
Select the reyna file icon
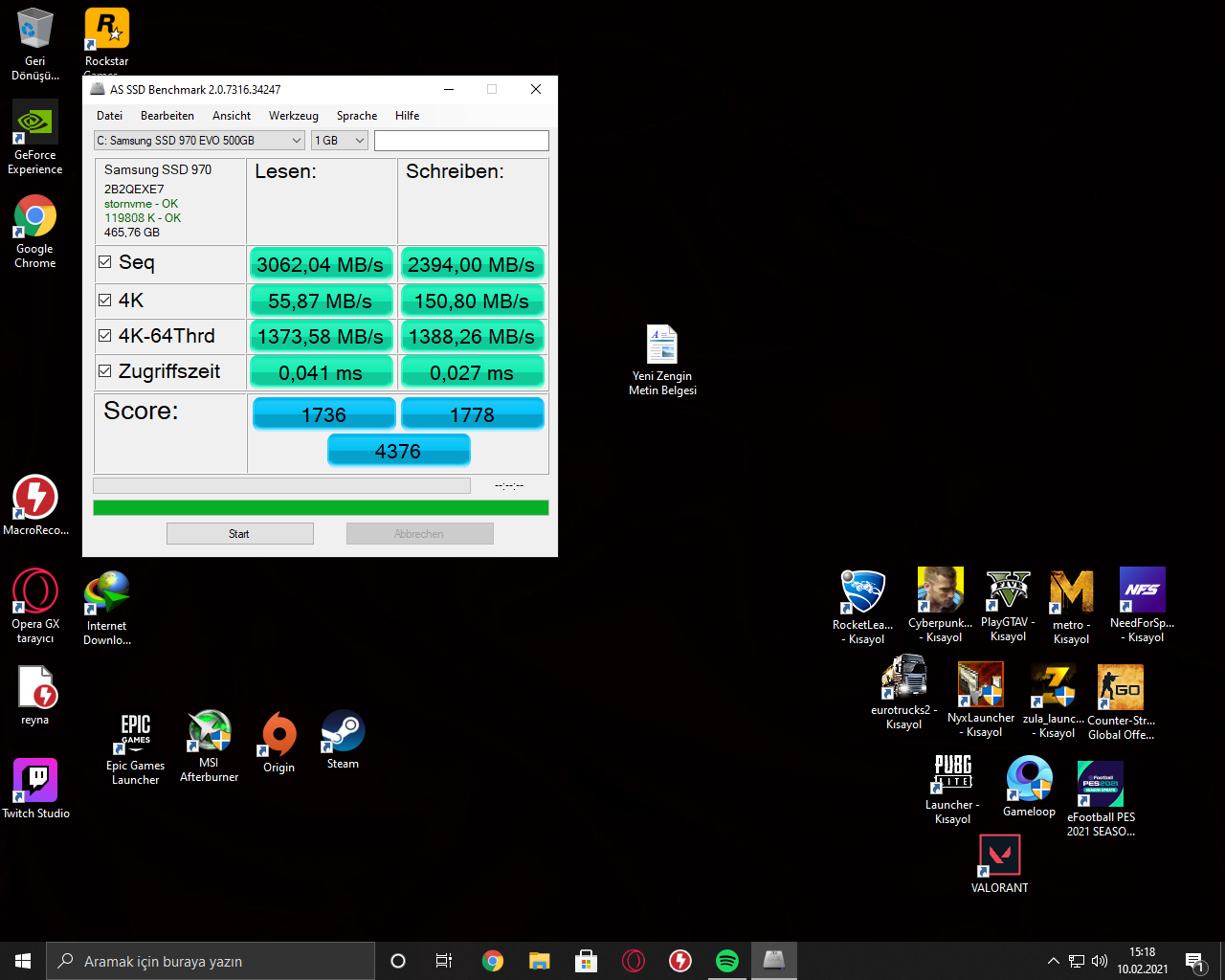pos(35,695)
